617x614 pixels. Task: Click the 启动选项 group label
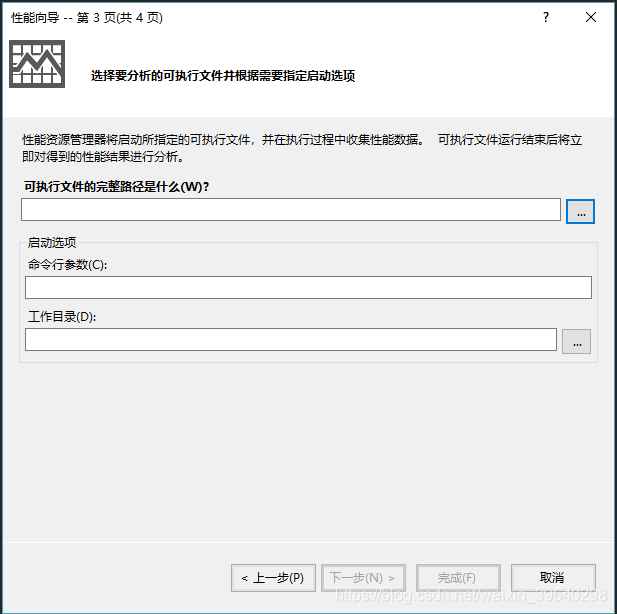(x=52, y=242)
